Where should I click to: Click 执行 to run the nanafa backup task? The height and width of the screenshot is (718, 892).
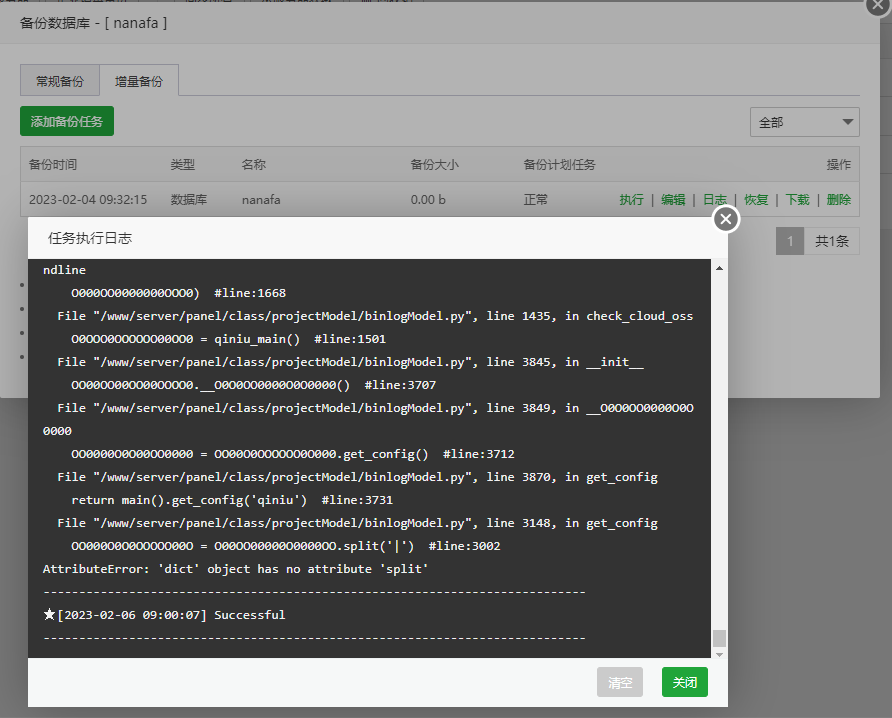click(631, 199)
